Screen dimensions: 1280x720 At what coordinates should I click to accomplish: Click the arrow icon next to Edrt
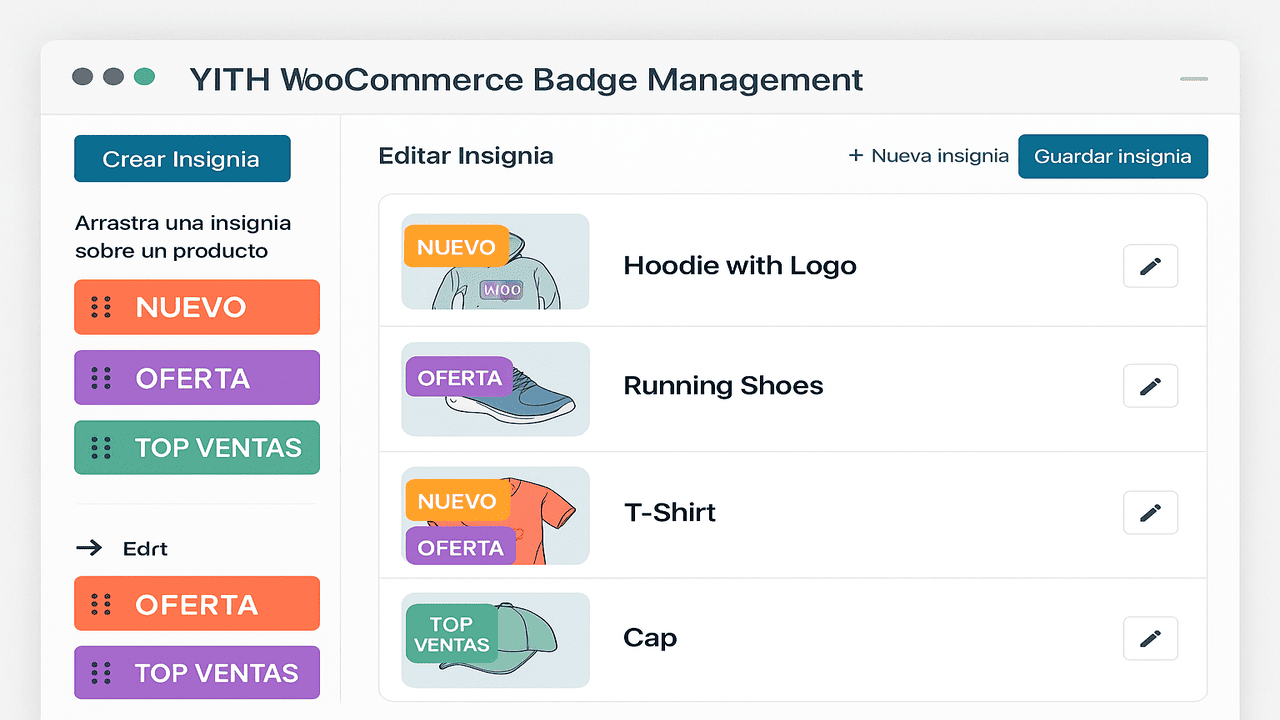point(89,548)
